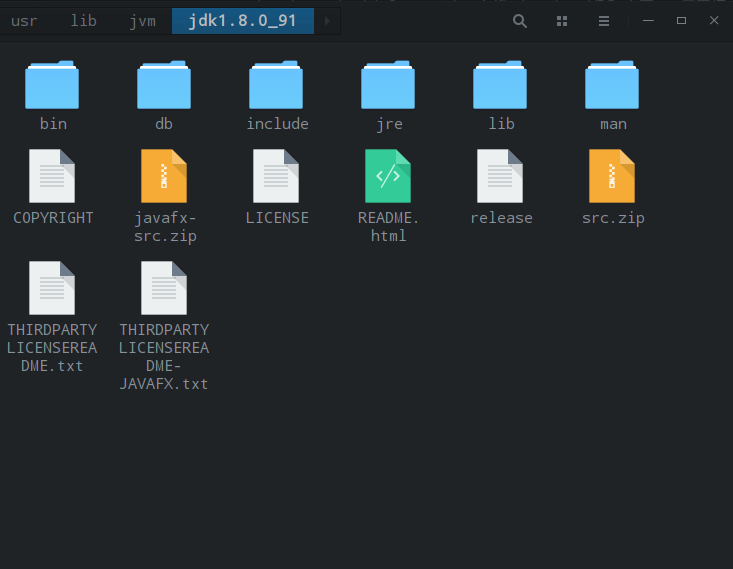The height and width of the screenshot is (569, 733).
Task: Open the jre folder icon
Action: (388, 85)
